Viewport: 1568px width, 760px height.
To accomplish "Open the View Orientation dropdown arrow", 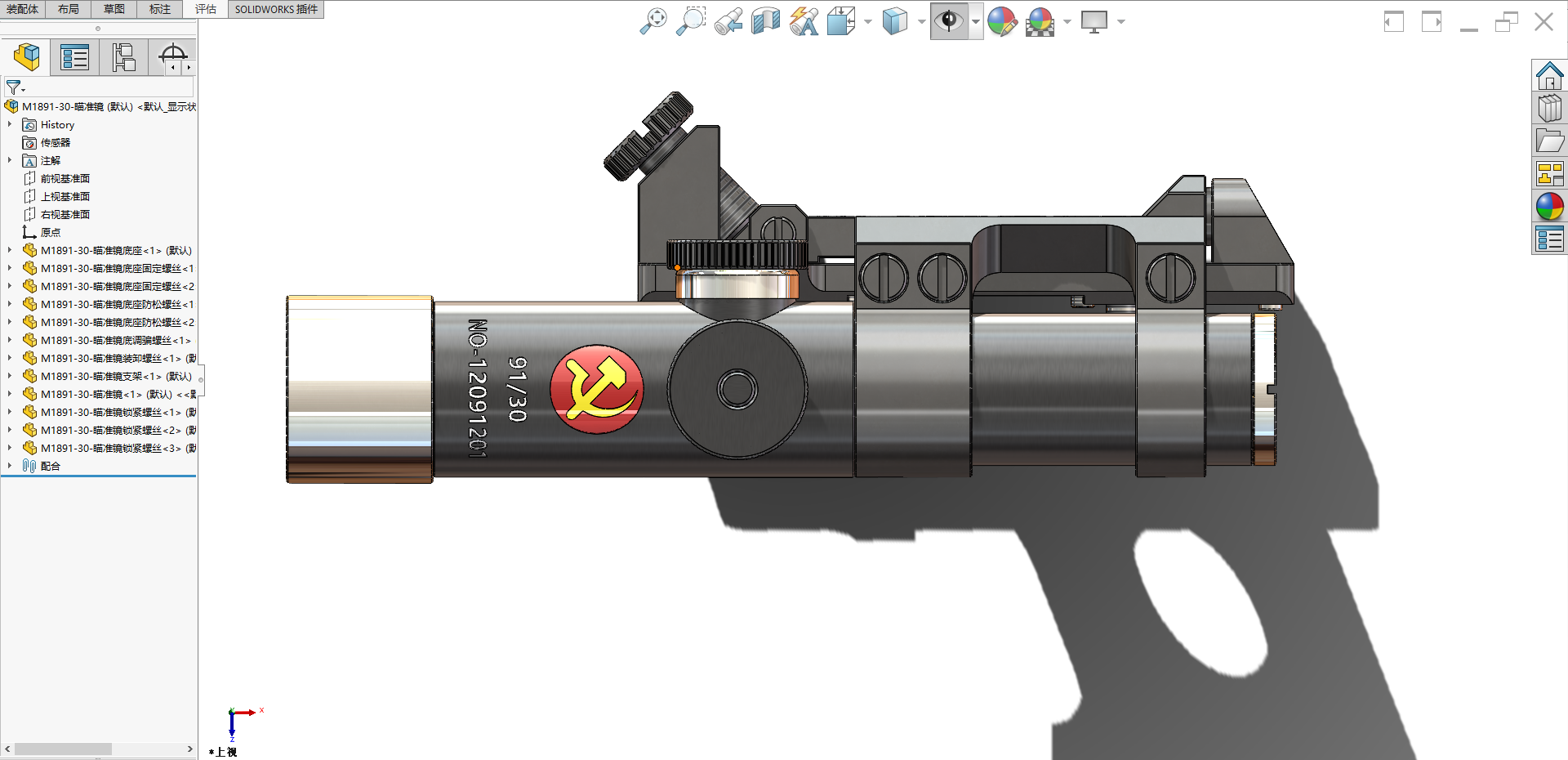I will coord(867,22).
